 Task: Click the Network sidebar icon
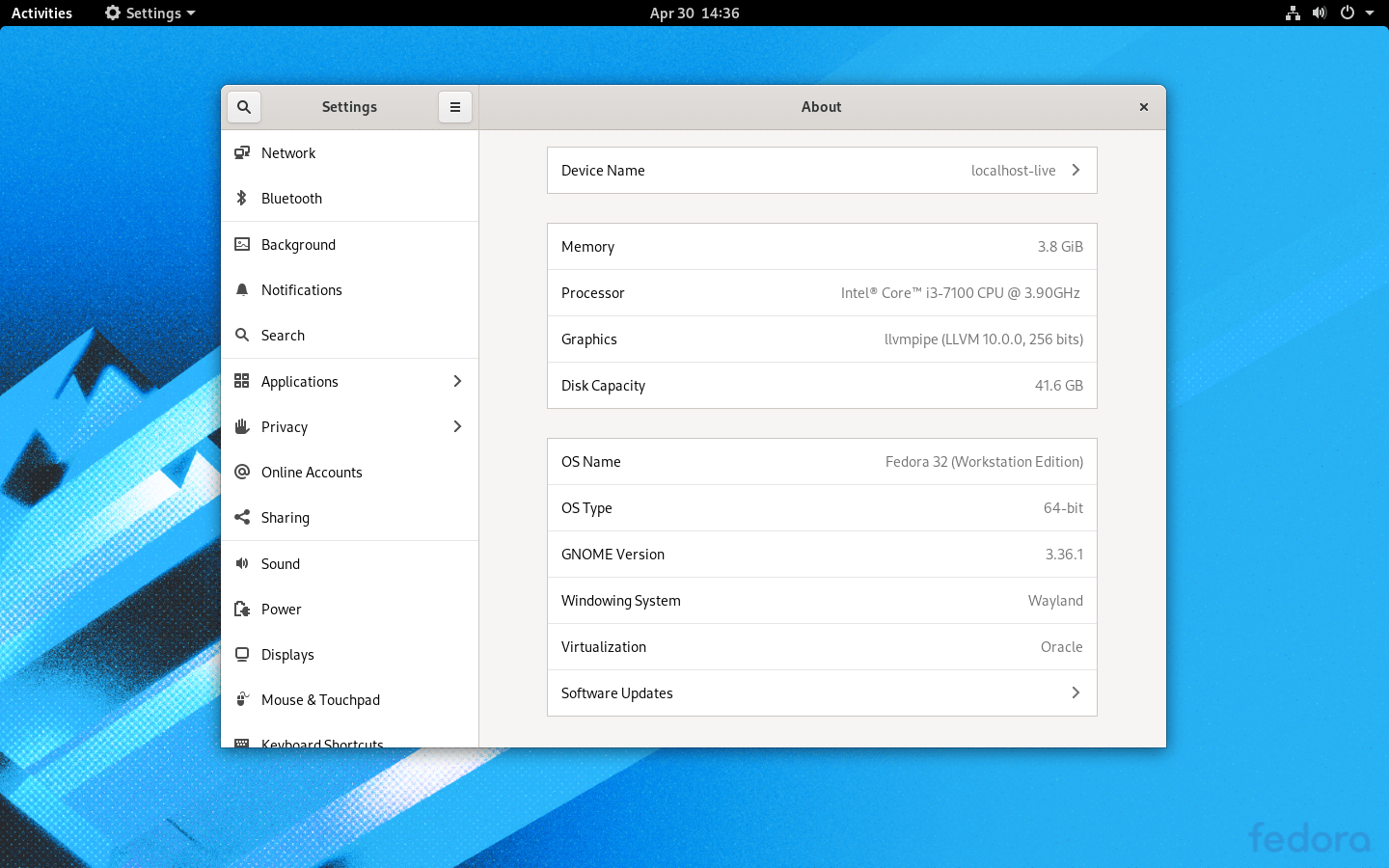click(242, 152)
